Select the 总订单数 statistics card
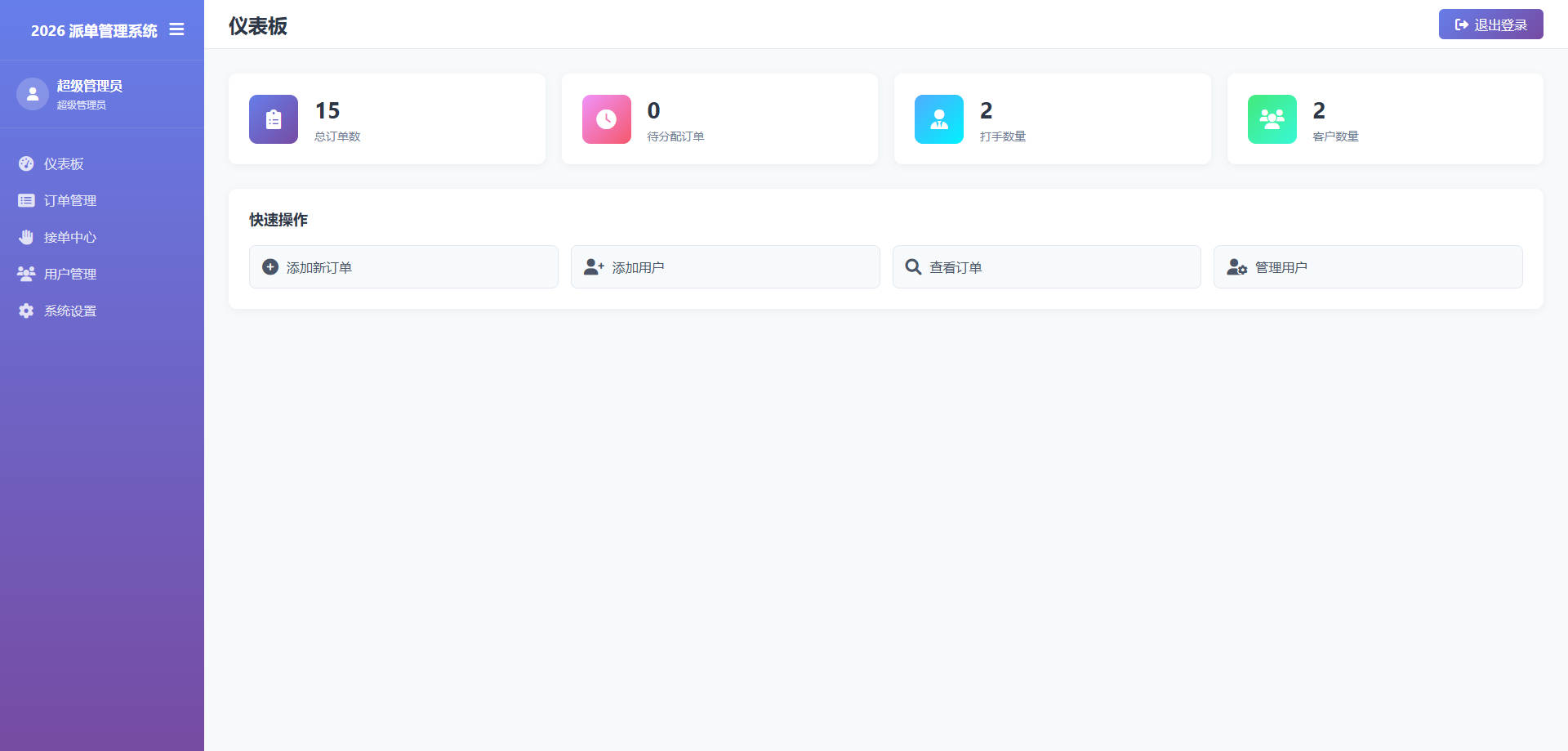 [386, 119]
